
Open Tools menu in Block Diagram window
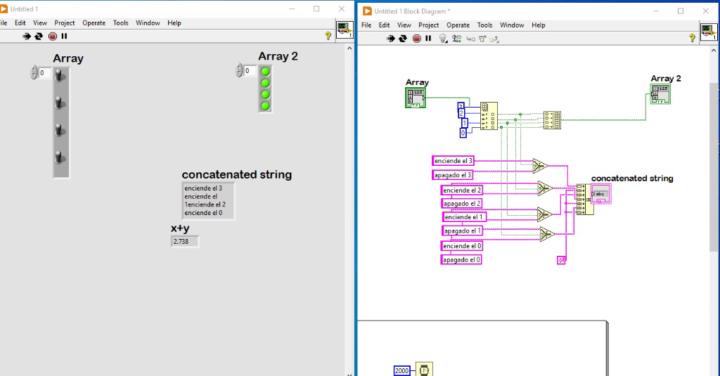[484, 25]
